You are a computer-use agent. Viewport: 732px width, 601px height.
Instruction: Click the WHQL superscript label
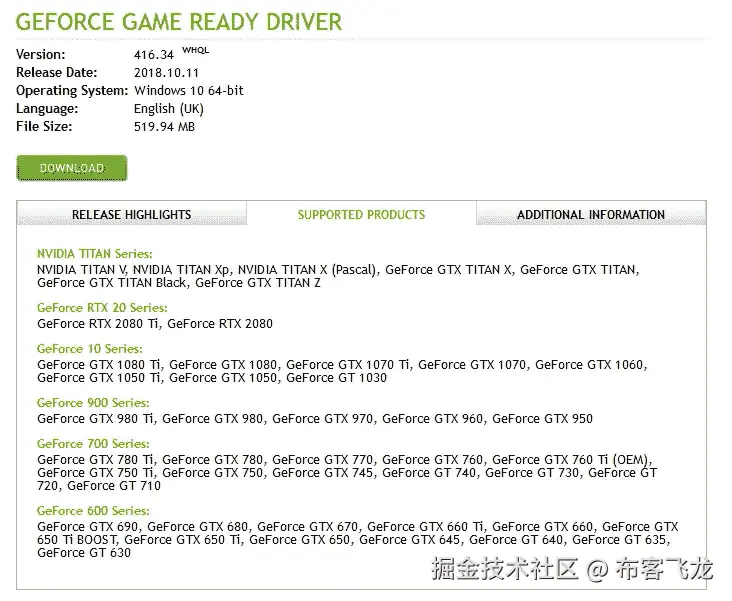[x=196, y=50]
